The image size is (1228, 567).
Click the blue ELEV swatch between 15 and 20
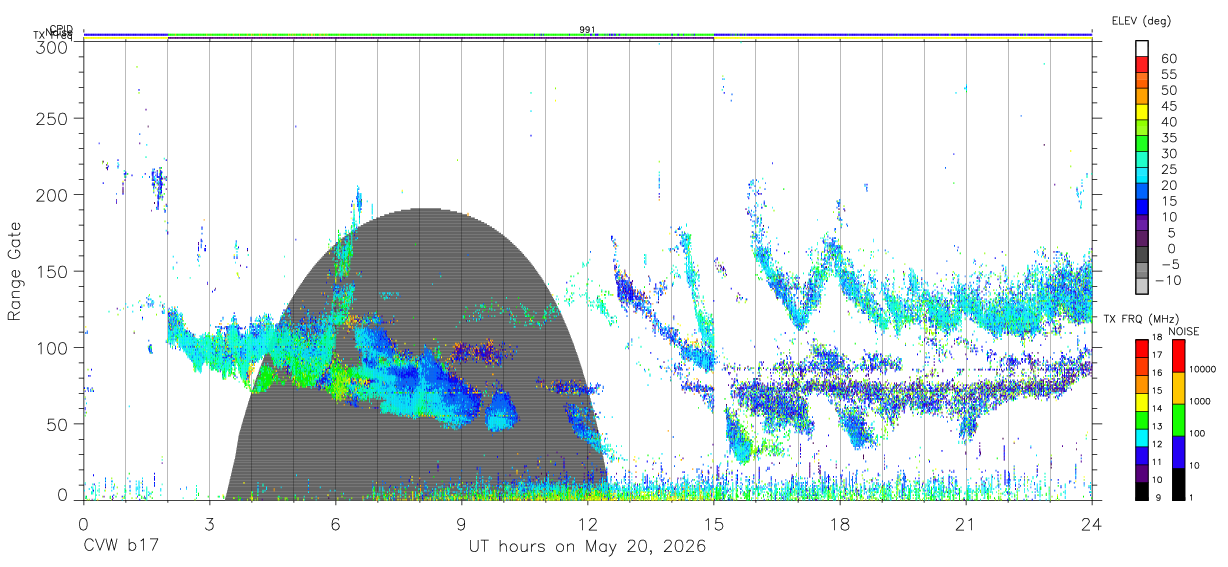[1142, 190]
